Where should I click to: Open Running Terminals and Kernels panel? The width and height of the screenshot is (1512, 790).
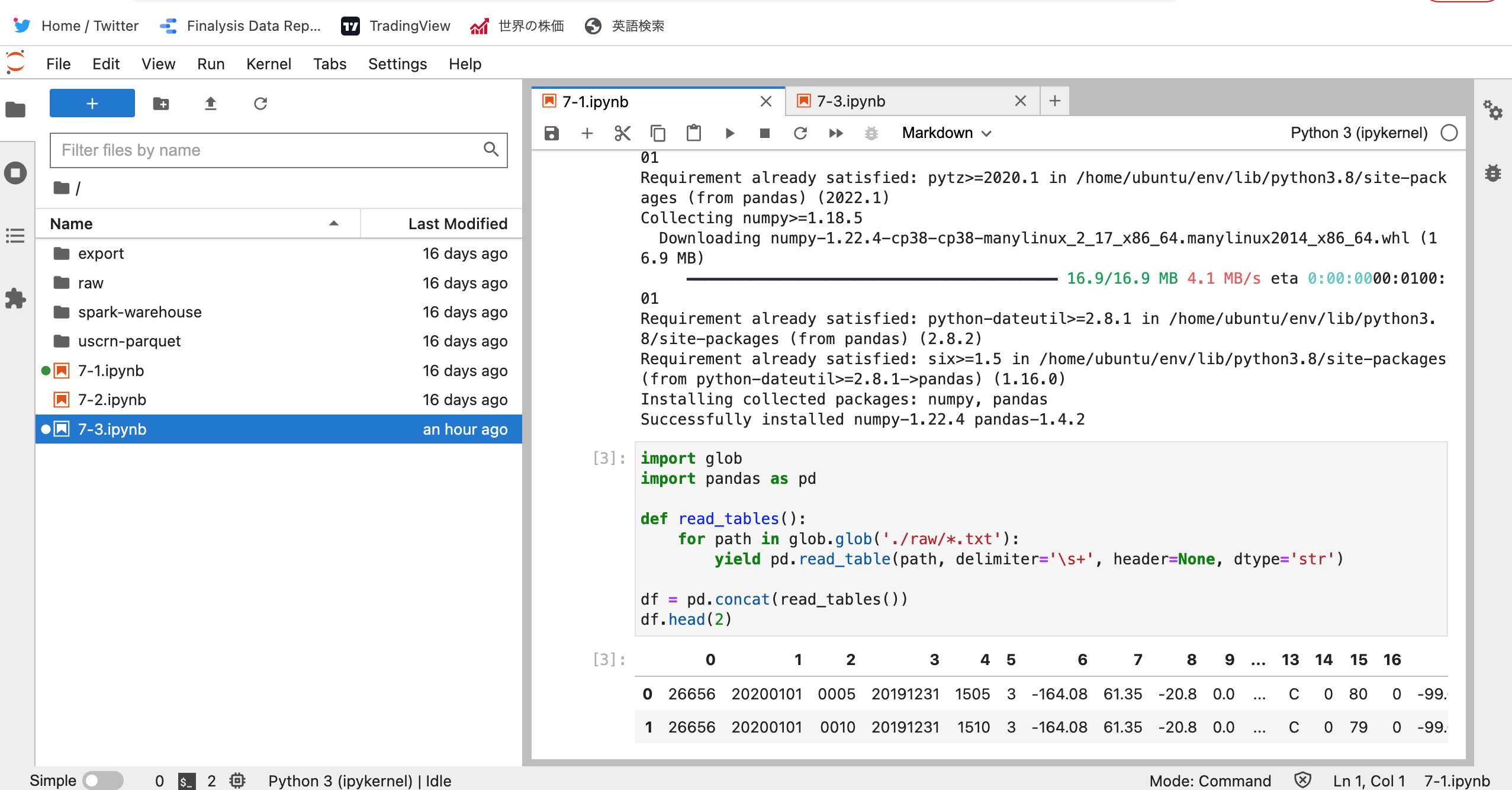coord(15,173)
